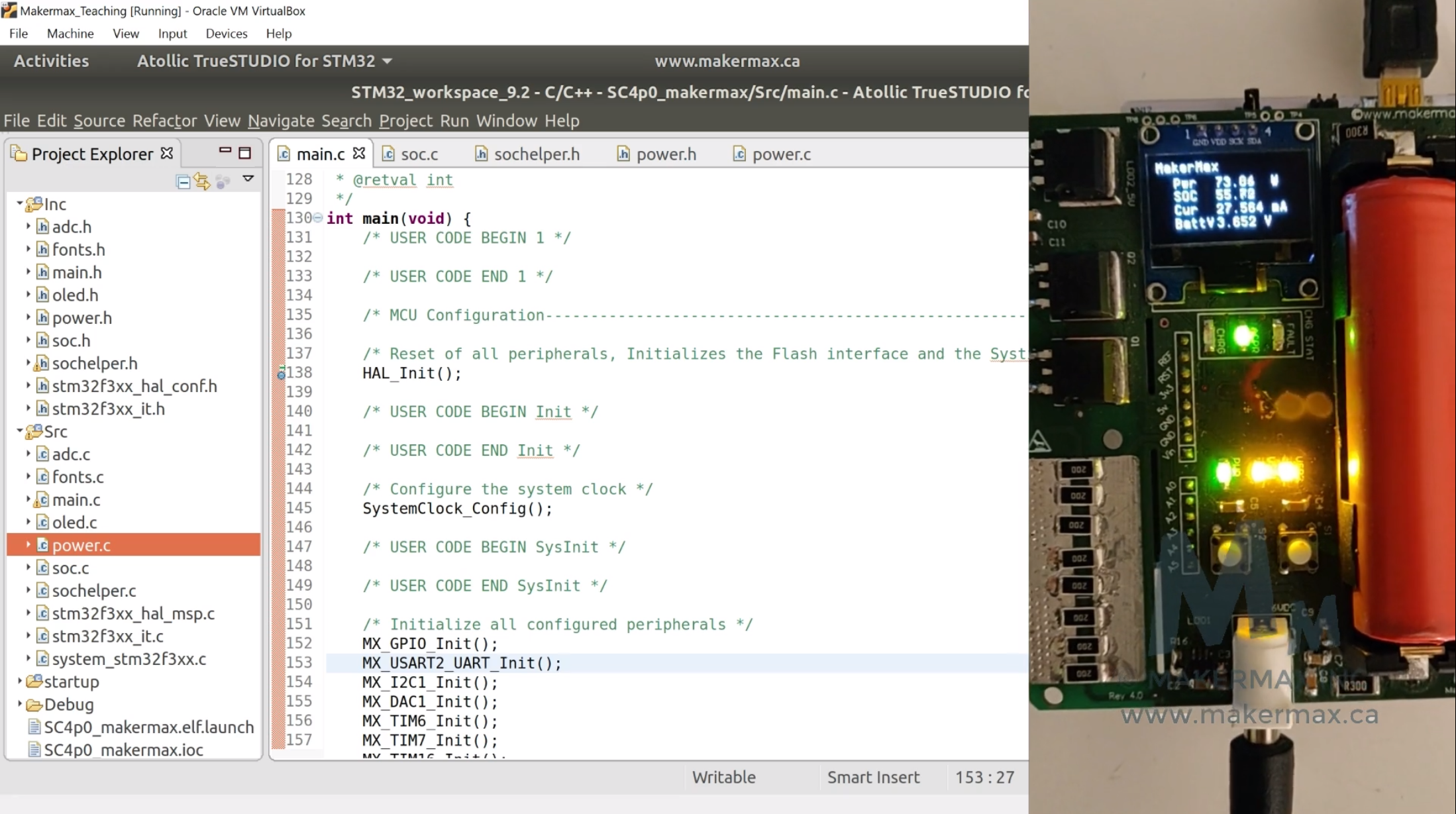This screenshot has width=1456, height=814.
Task: Expand power.c tree node arrow
Action: click(x=28, y=544)
